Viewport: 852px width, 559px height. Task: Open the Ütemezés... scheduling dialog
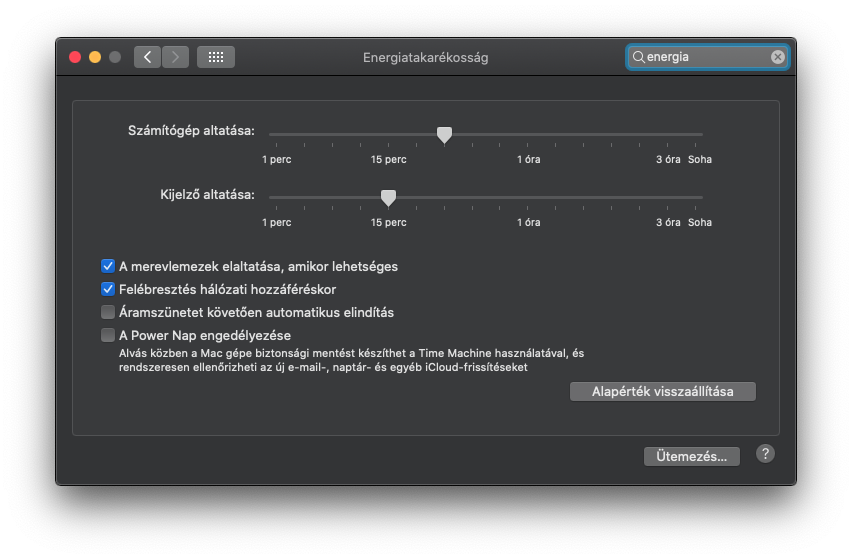coord(691,456)
